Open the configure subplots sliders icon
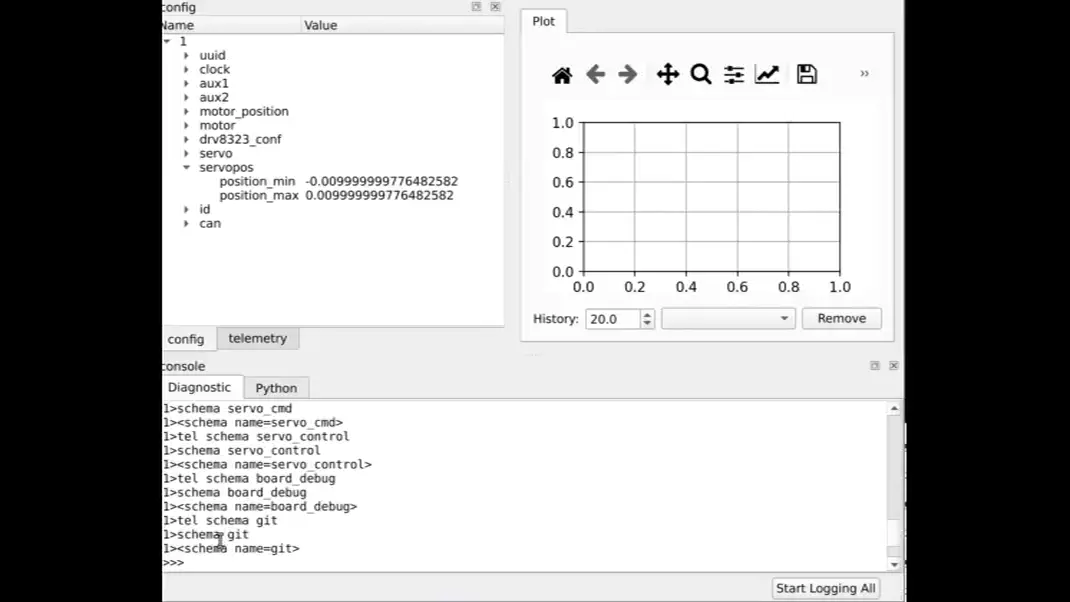The height and width of the screenshot is (602, 1070). point(734,75)
